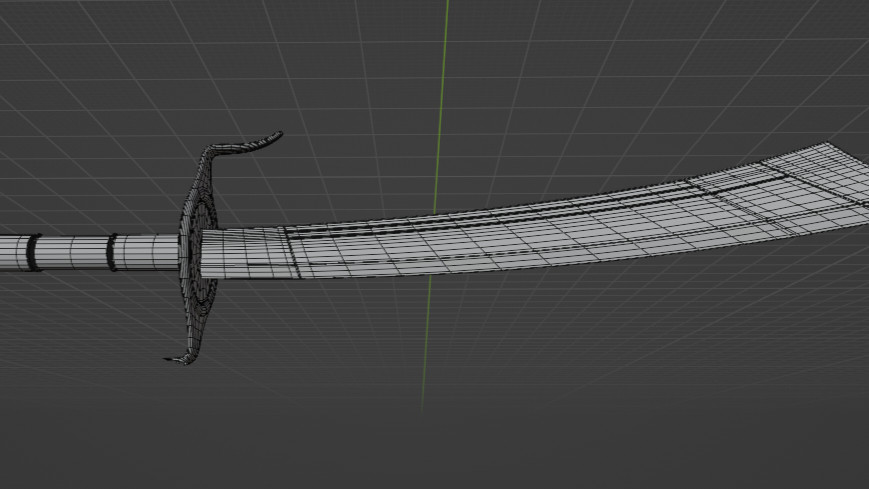Select the leftmost dark ring on the handle
The height and width of the screenshot is (489, 869).
tap(32, 253)
